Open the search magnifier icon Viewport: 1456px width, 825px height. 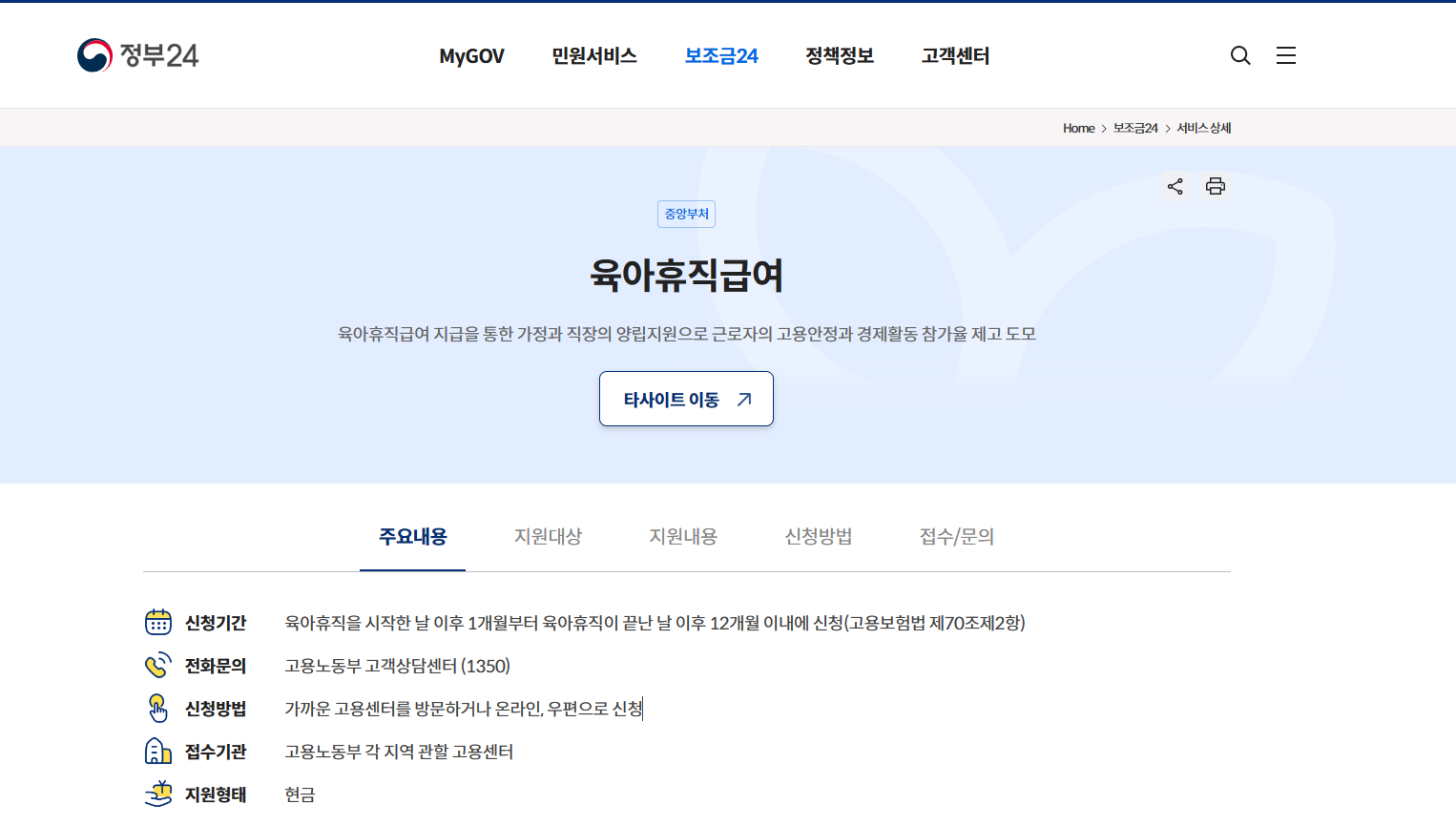[1240, 55]
